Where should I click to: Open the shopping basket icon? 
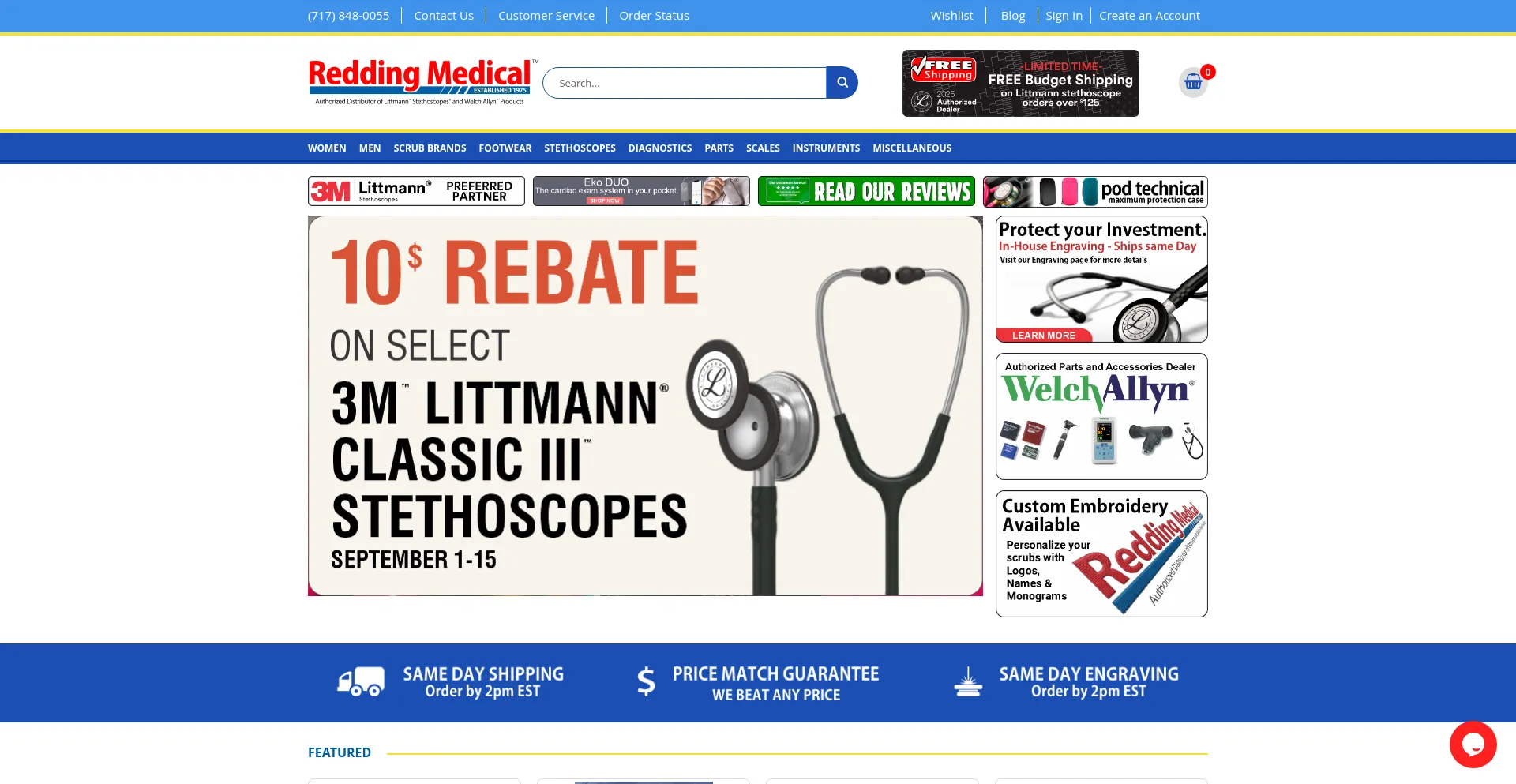click(1193, 83)
